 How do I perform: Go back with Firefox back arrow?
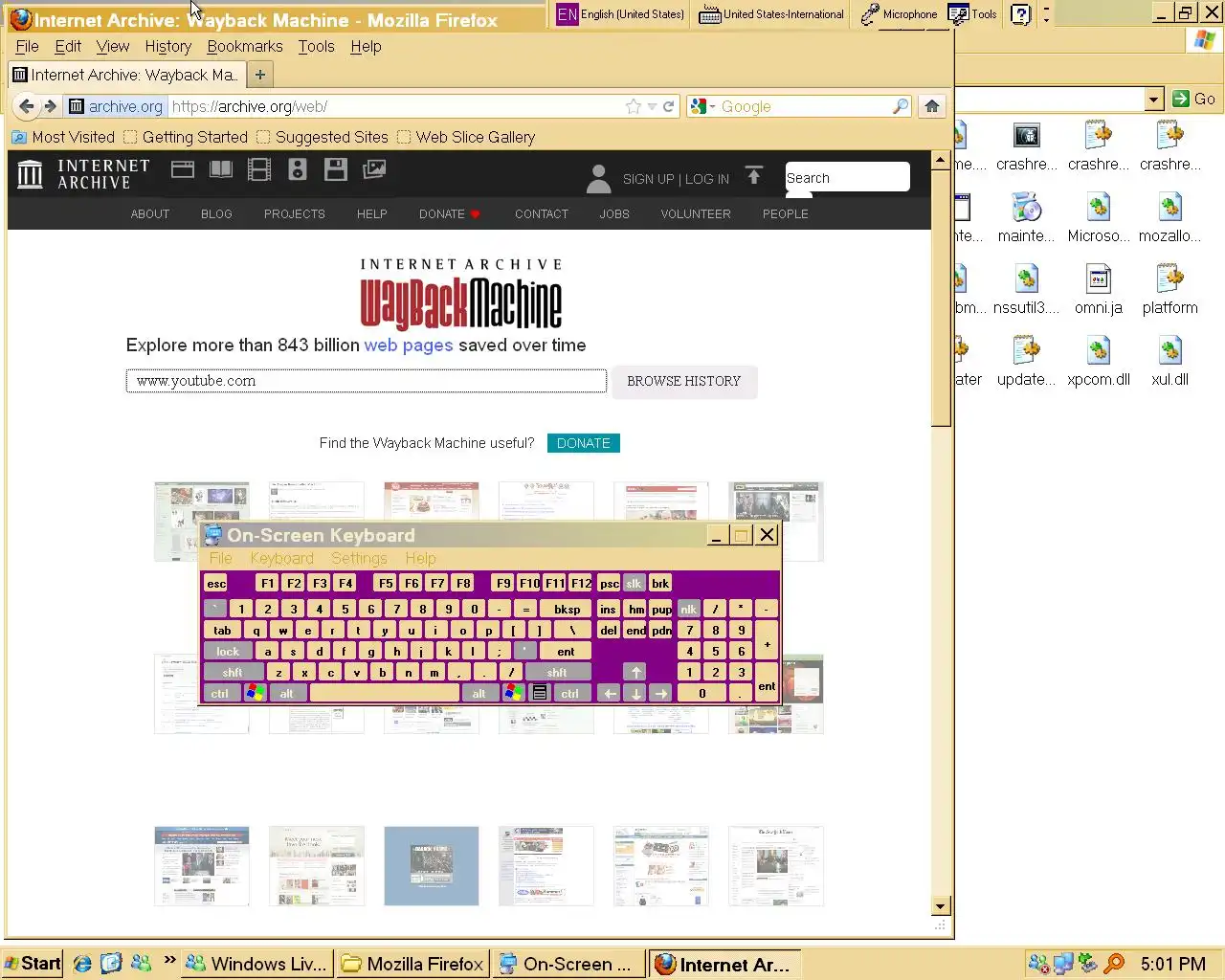point(27,106)
